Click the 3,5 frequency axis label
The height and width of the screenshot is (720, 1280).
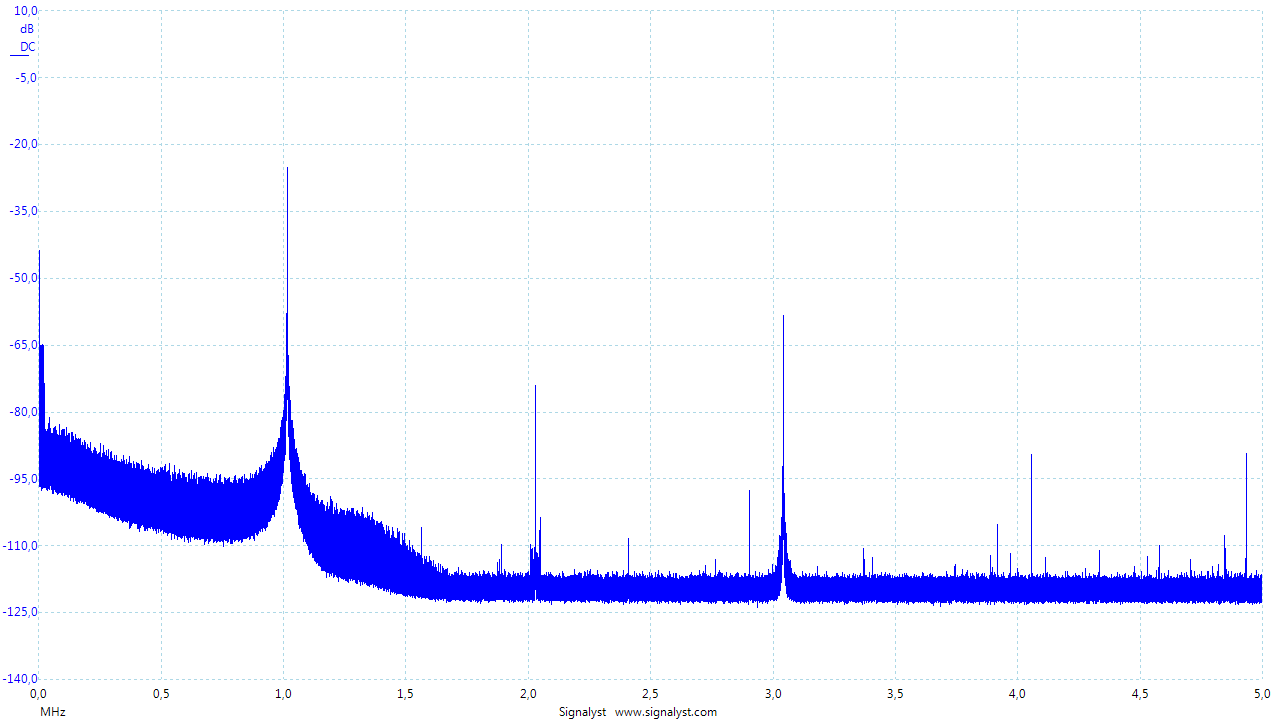pyautogui.click(x=896, y=693)
